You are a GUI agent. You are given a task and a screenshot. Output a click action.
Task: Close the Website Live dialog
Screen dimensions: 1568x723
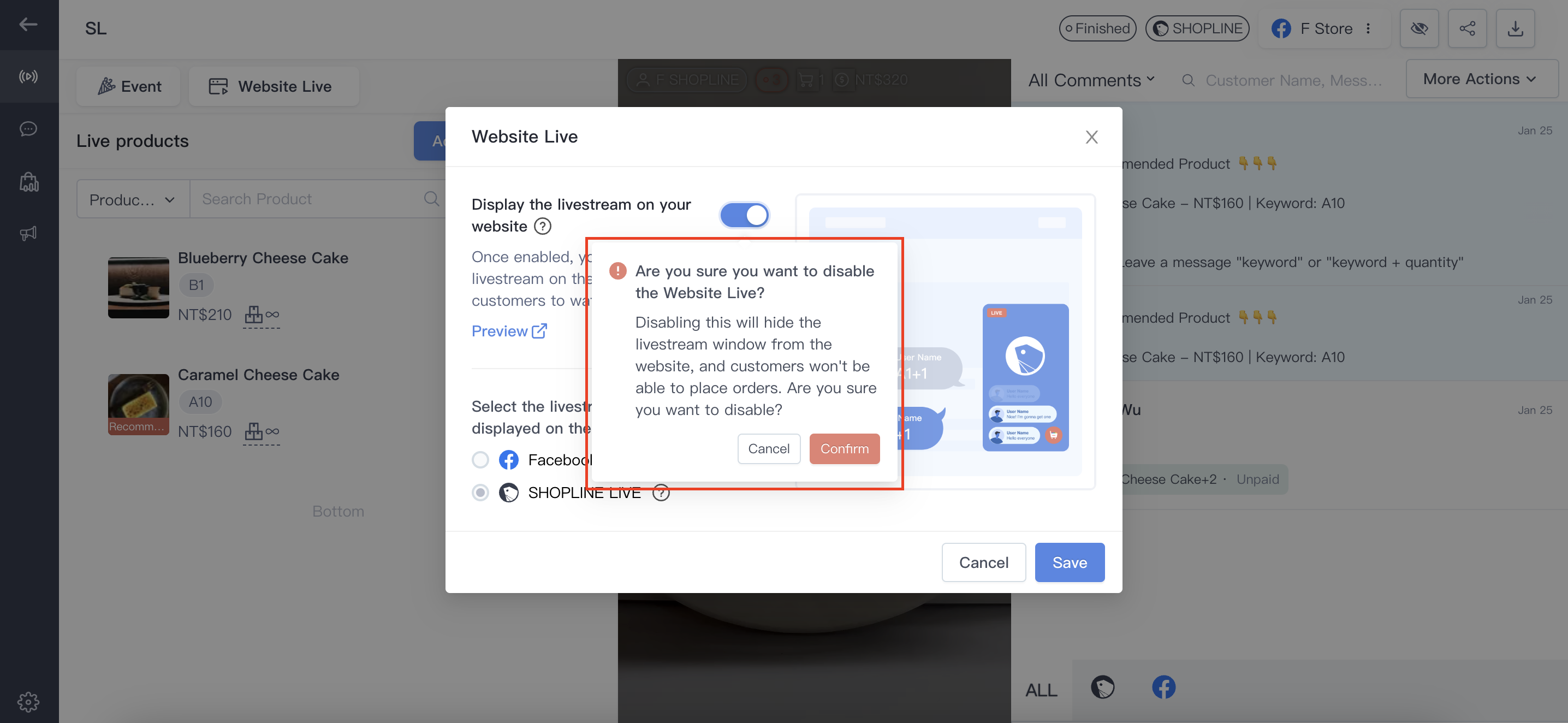(1091, 137)
